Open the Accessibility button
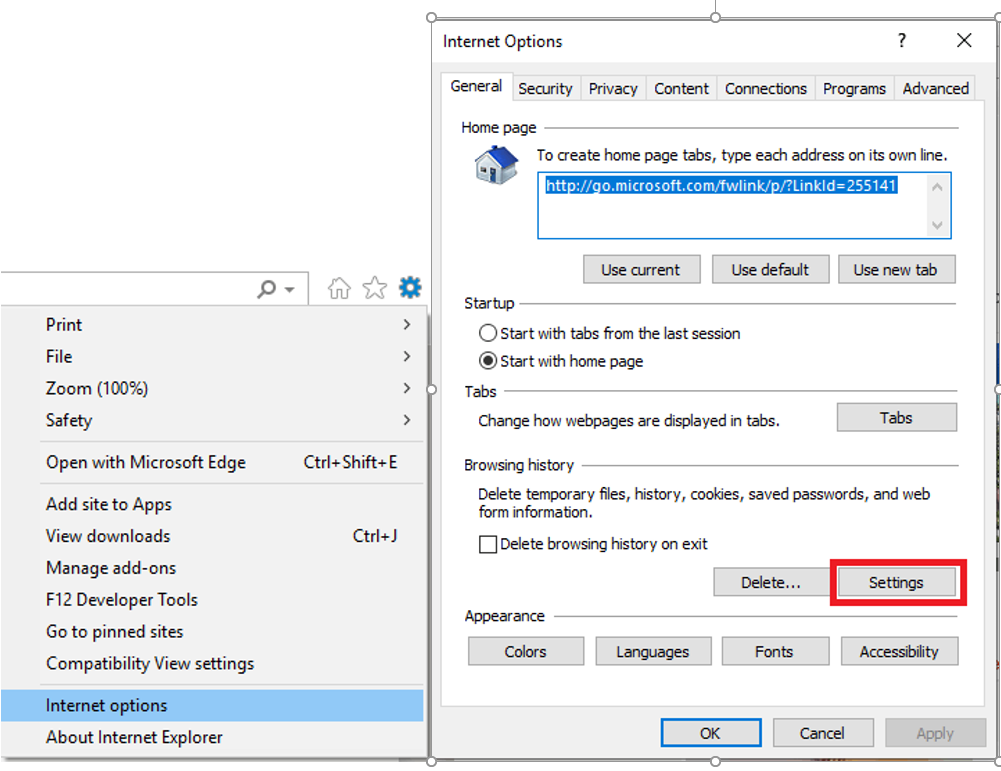The height and width of the screenshot is (771, 1001). [899, 652]
